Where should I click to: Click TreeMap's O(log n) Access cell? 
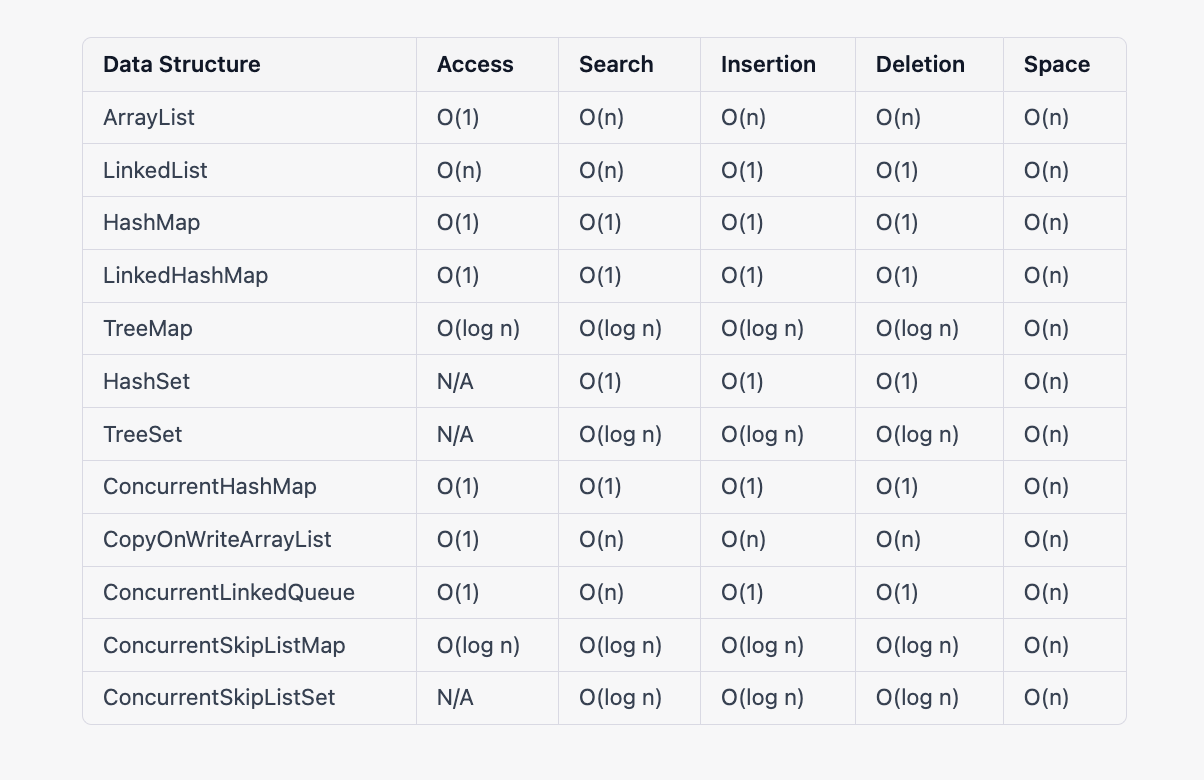[478, 329]
